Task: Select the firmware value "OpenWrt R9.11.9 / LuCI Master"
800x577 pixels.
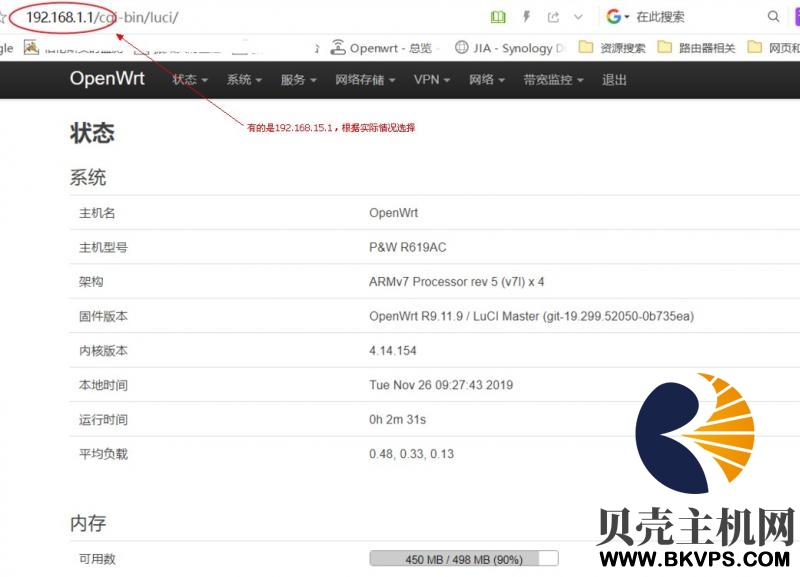Action: (454, 316)
